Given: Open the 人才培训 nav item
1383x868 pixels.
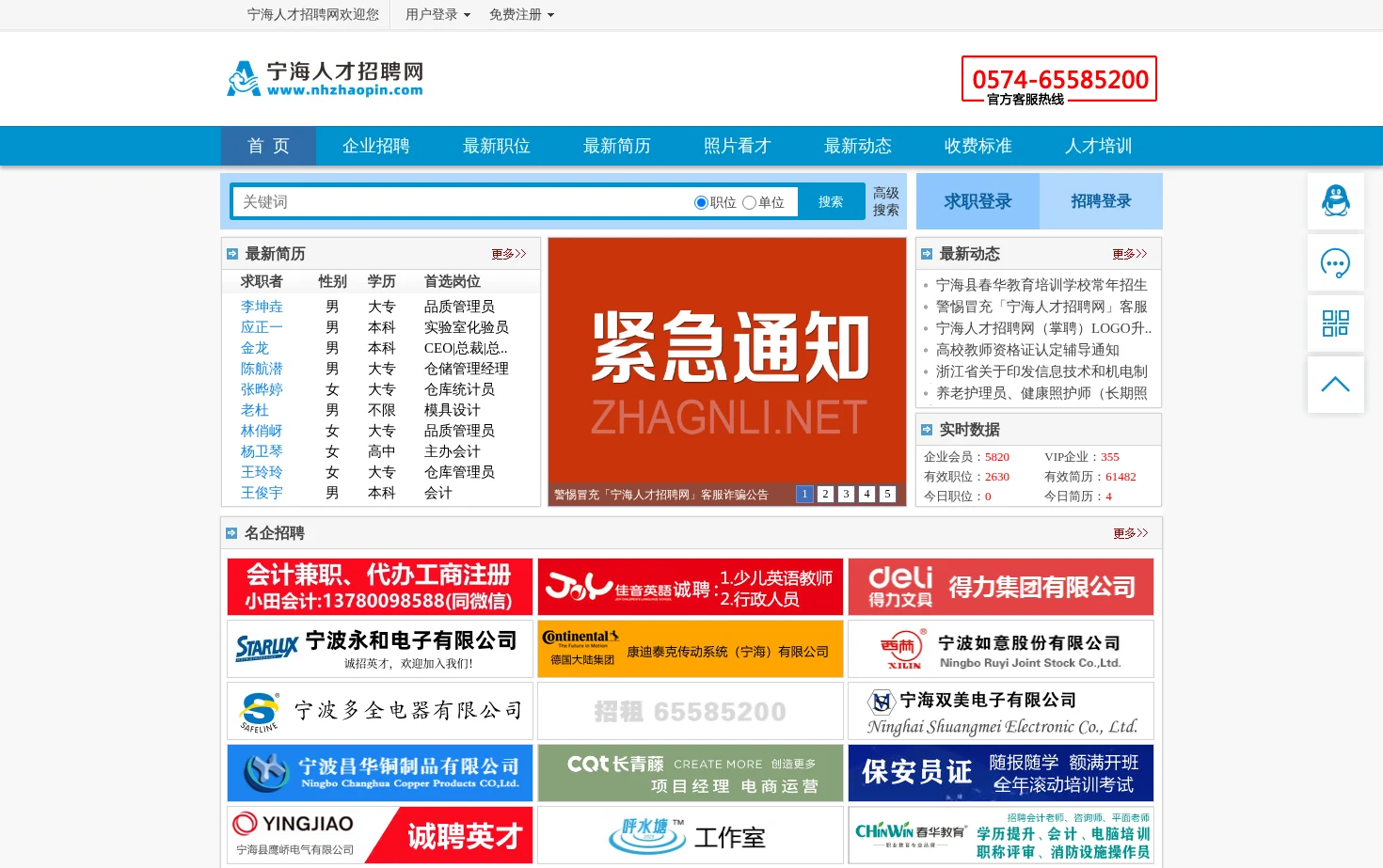Looking at the screenshot, I should coord(1099,146).
